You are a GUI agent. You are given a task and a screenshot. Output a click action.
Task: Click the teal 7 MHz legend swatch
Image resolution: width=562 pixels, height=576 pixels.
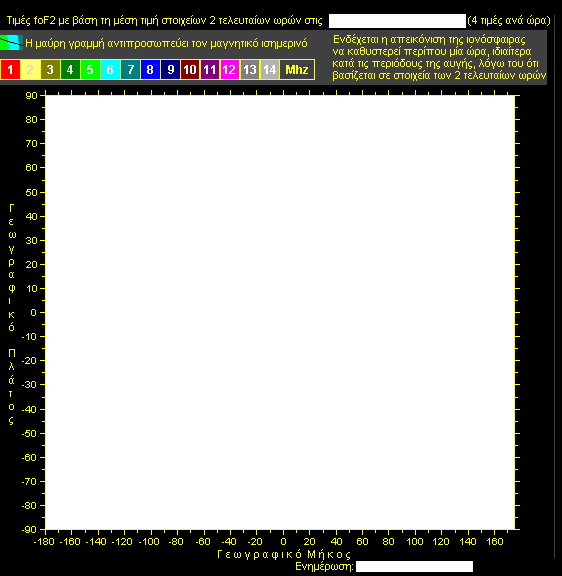point(130,69)
